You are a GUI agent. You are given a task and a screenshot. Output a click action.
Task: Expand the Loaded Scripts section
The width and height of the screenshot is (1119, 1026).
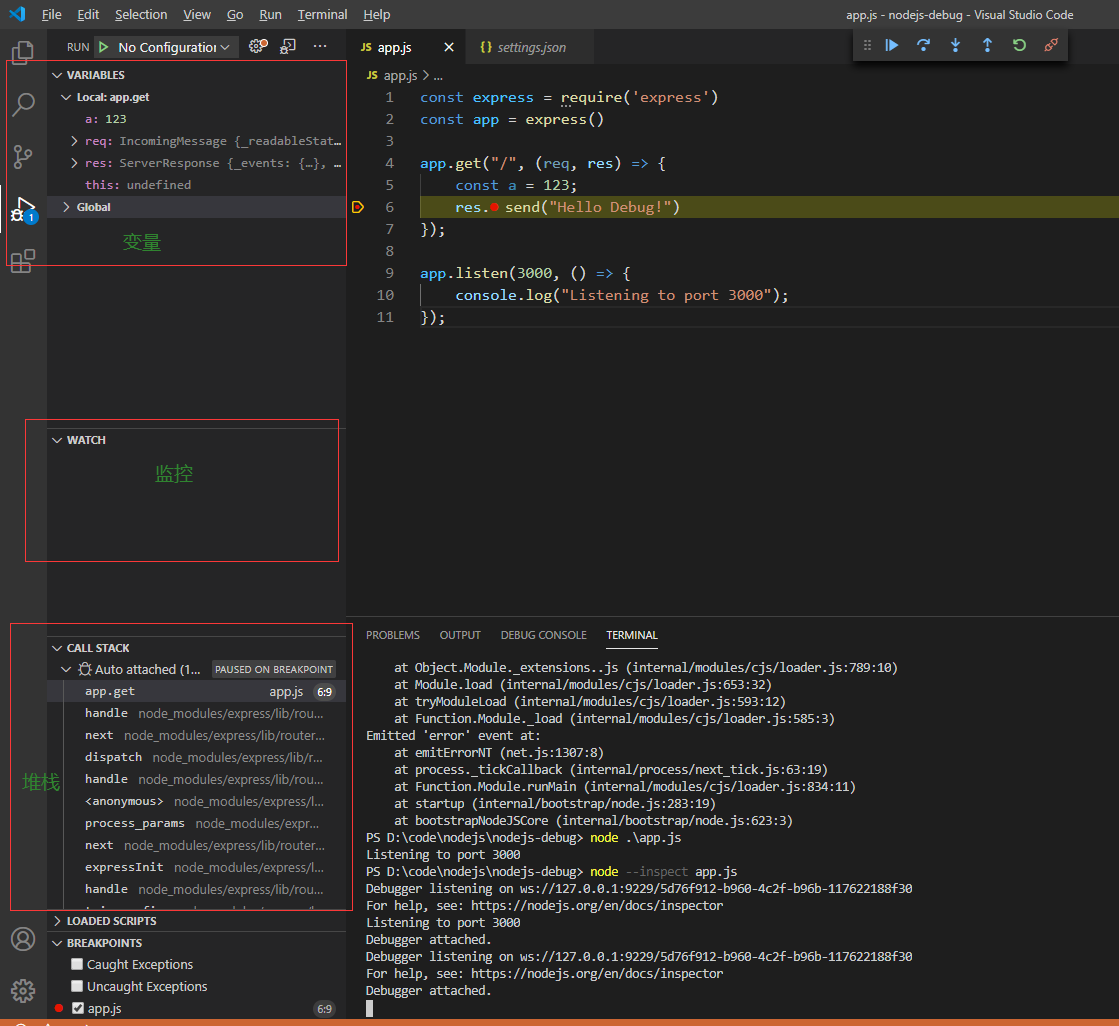tap(111, 921)
